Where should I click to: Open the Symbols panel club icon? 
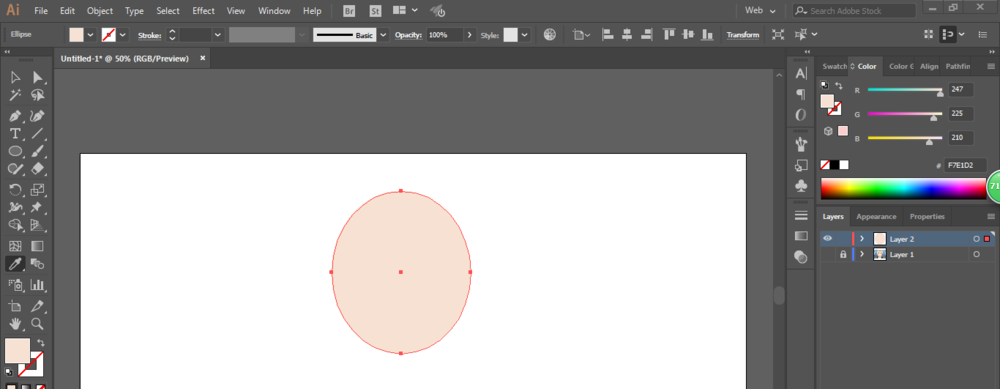tap(801, 186)
